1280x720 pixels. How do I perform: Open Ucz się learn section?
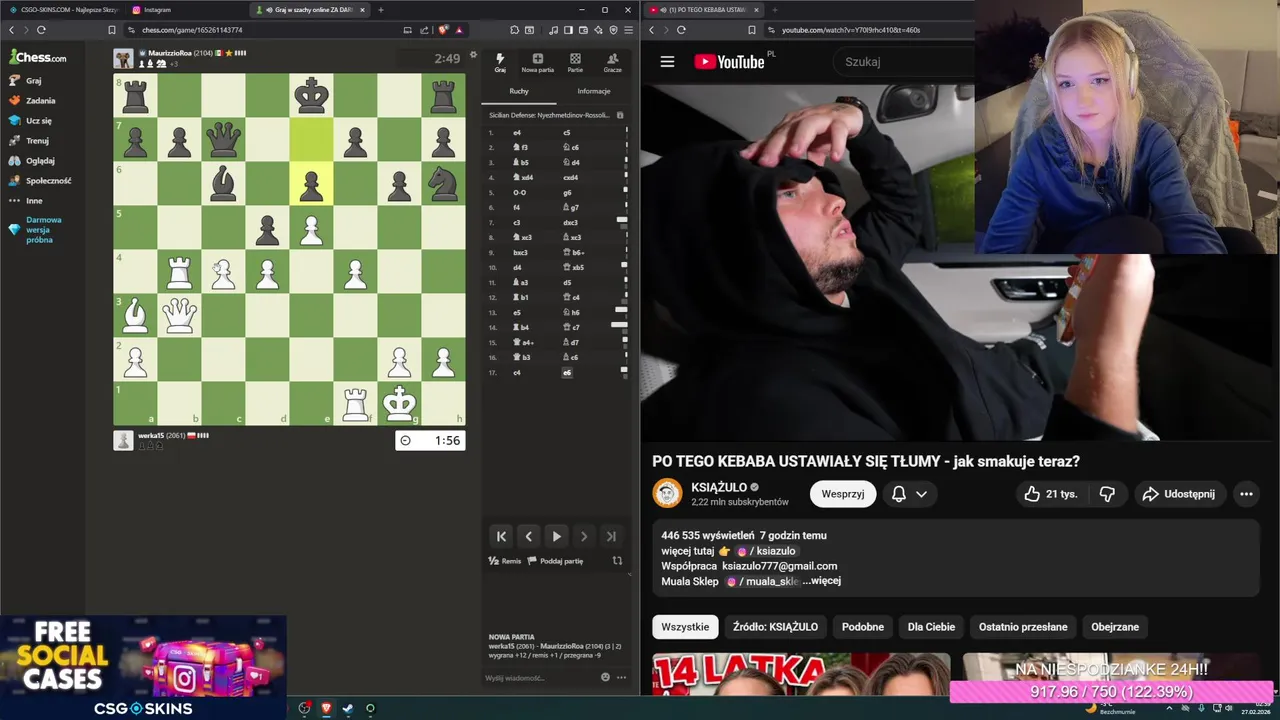(x=31, y=120)
